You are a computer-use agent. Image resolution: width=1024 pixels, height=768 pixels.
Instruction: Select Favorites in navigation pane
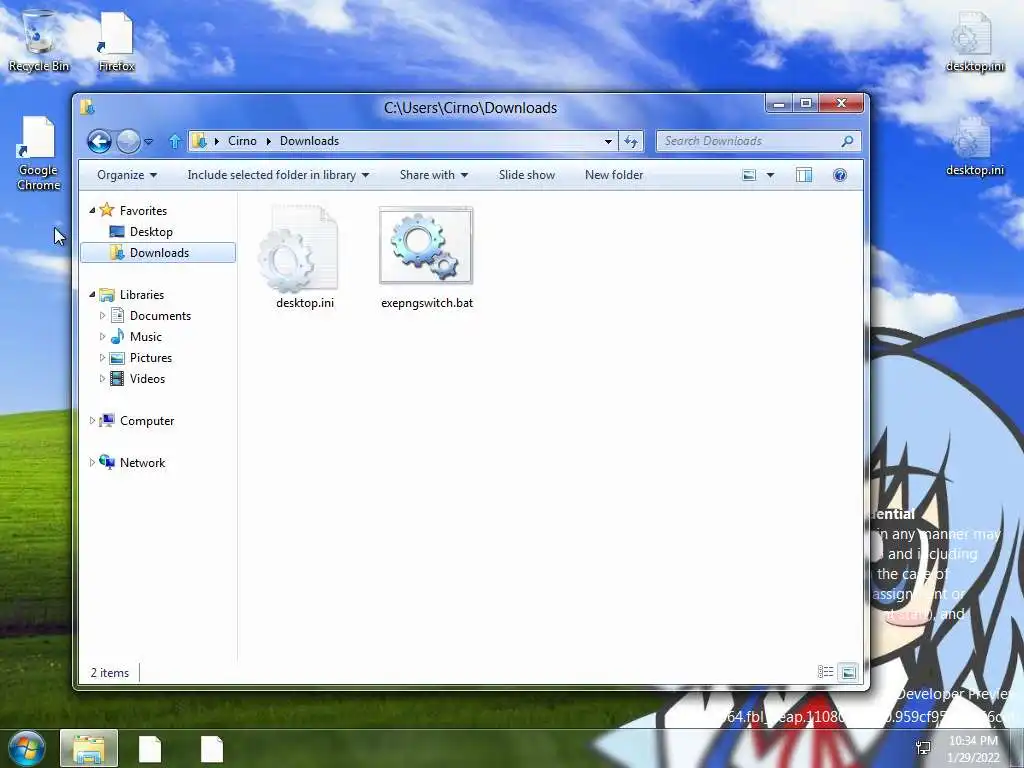(143, 211)
